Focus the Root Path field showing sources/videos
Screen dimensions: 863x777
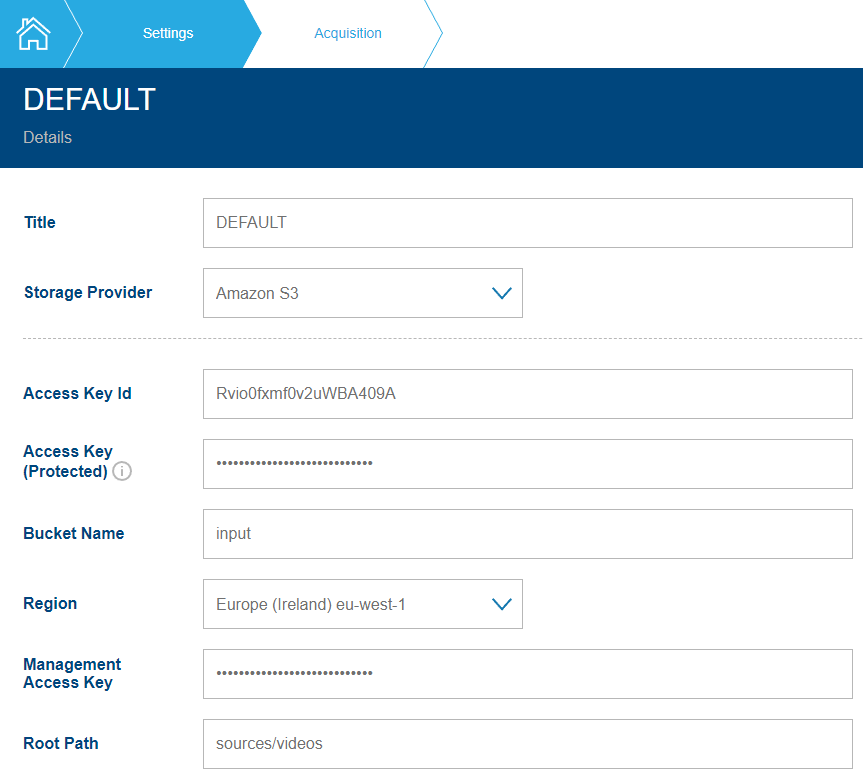pyautogui.click(x=527, y=743)
